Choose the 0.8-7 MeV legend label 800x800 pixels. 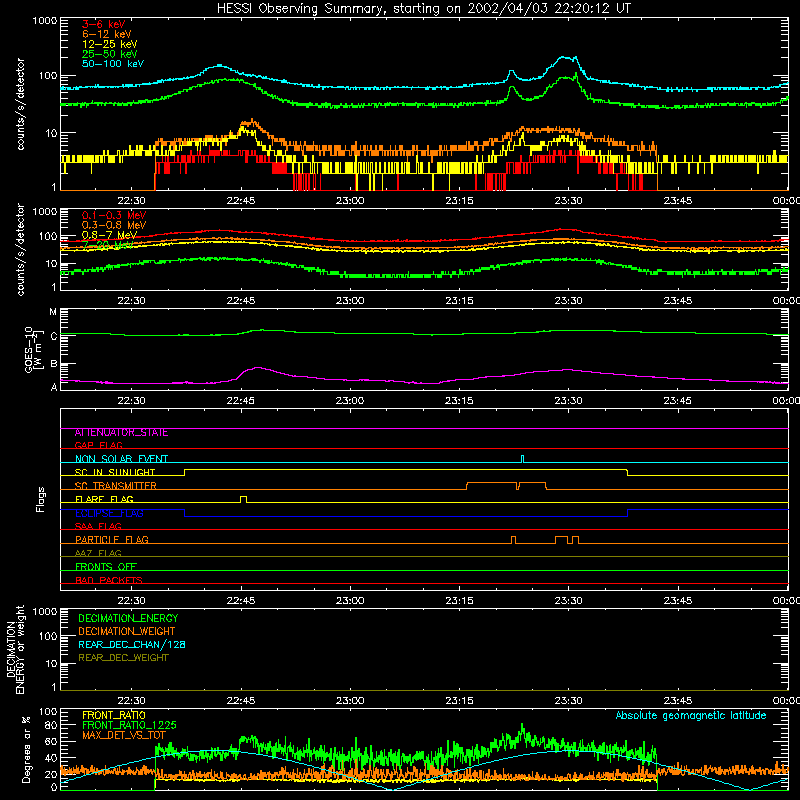click(109, 235)
